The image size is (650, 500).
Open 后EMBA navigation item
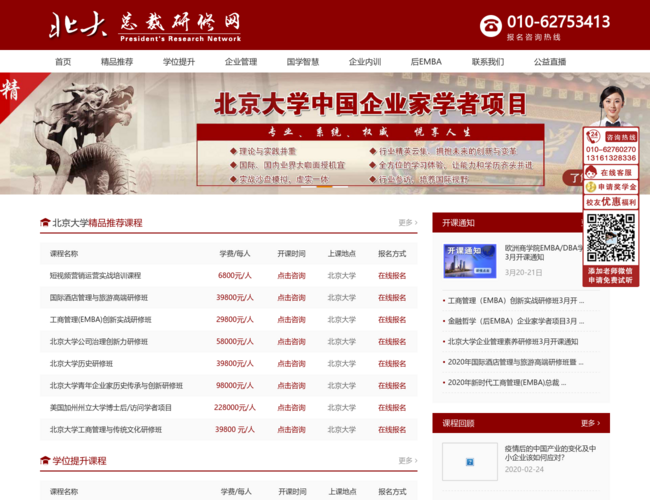pos(426,62)
